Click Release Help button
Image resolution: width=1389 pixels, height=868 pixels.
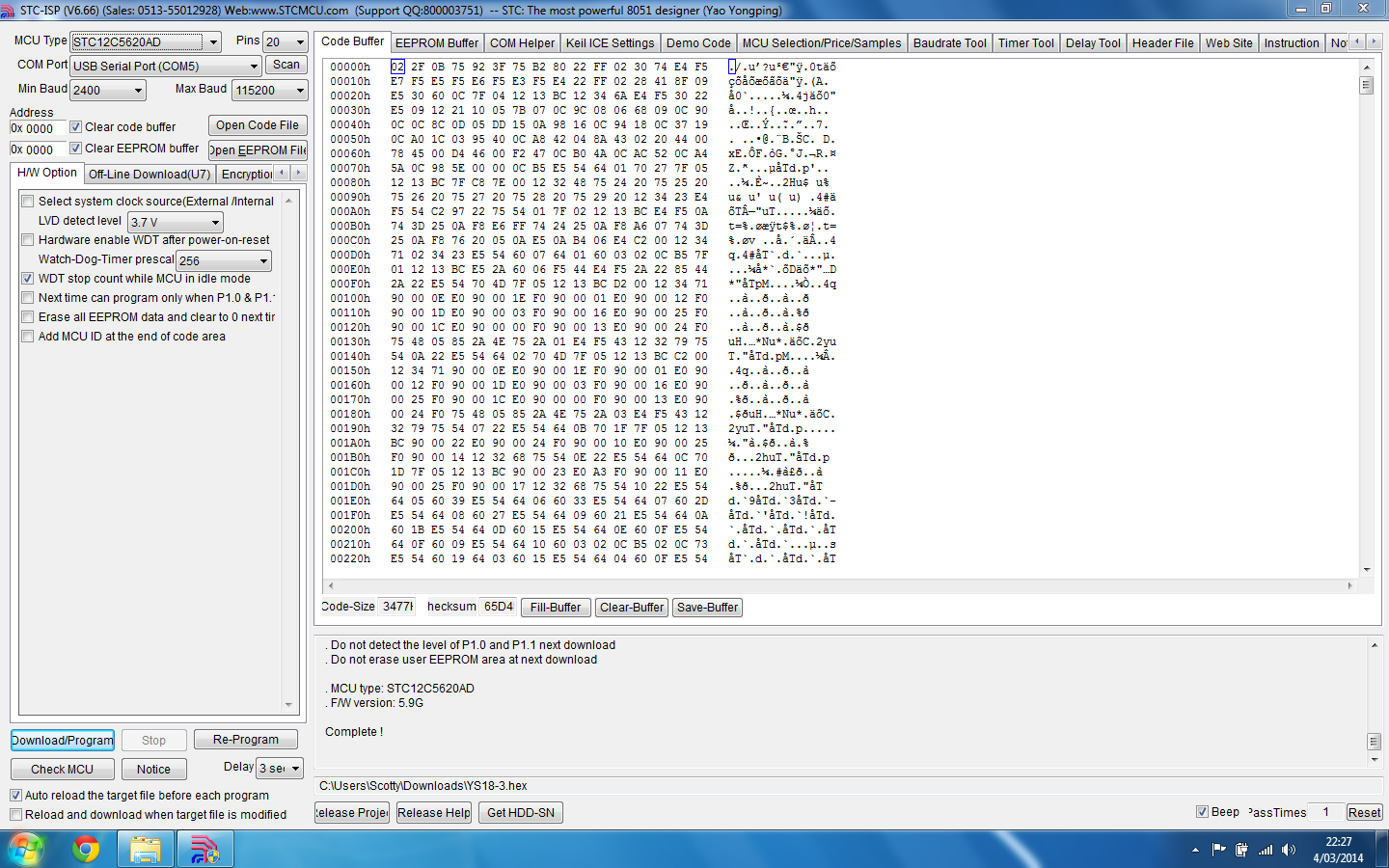click(x=434, y=812)
